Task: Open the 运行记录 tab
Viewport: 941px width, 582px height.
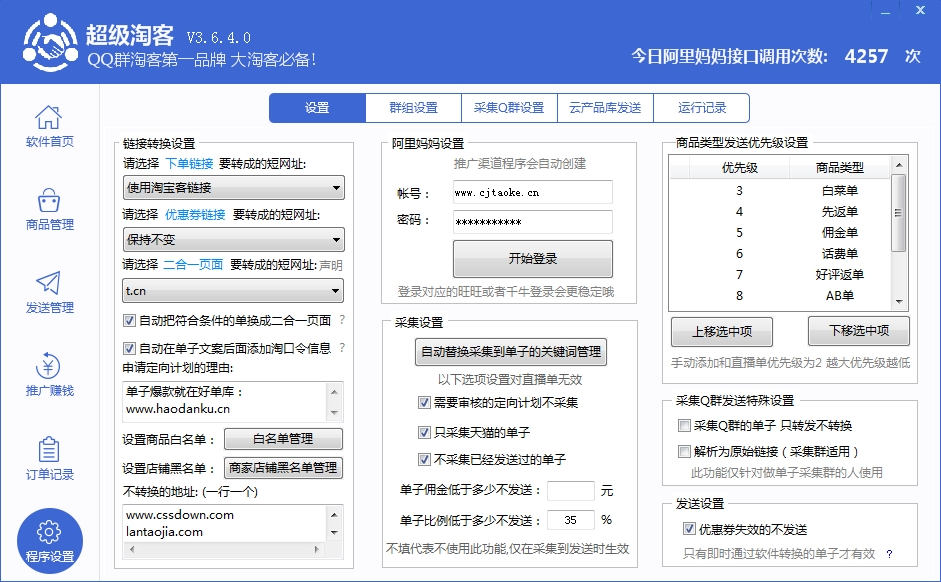Action: click(701, 108)
